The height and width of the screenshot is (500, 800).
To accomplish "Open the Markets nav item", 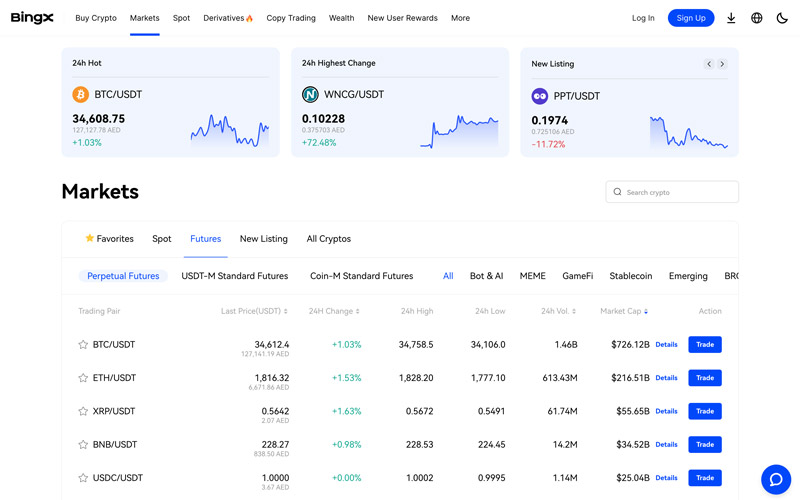I will [144, 18].
